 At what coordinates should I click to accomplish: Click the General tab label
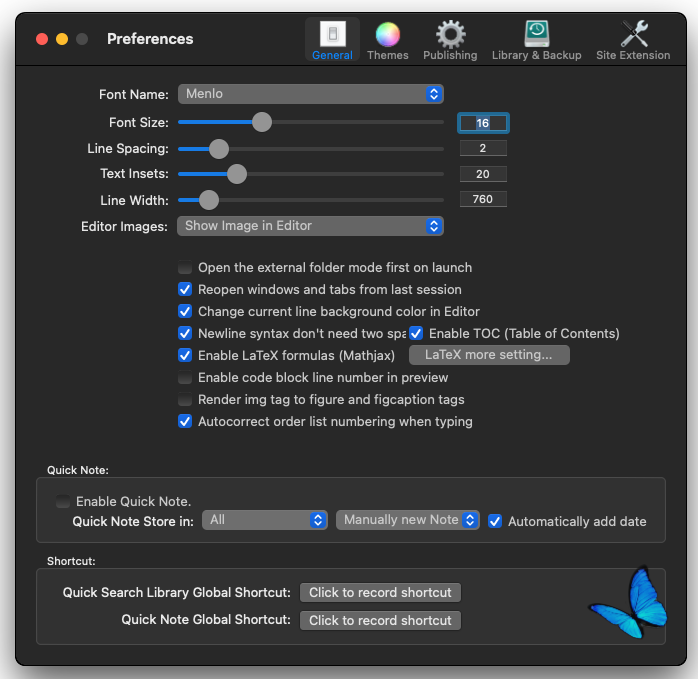[x=332, y=55]
